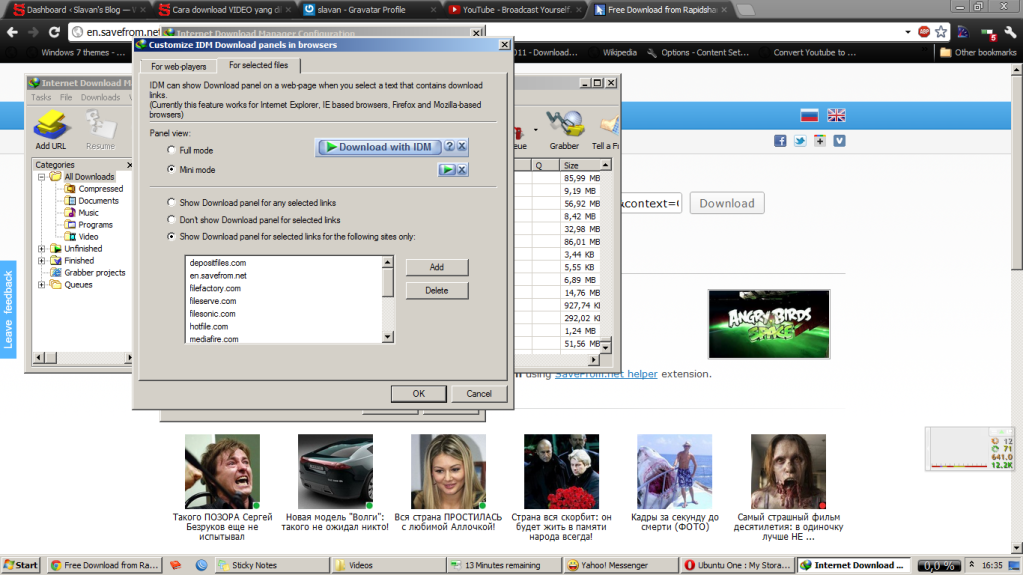Choose Don't show Download panel for selected links
Screen dimensions: 1023x575
(172, 219)
